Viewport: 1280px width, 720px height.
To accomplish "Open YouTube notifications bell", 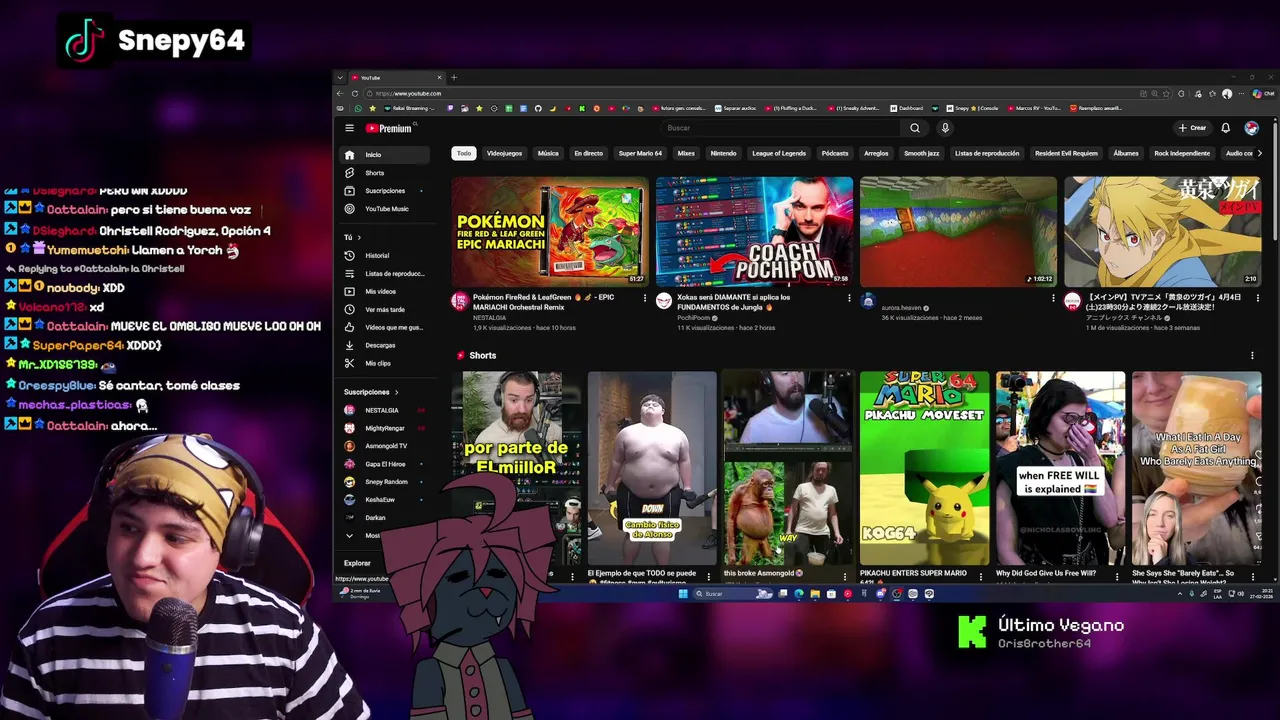I will (1225, 128).
